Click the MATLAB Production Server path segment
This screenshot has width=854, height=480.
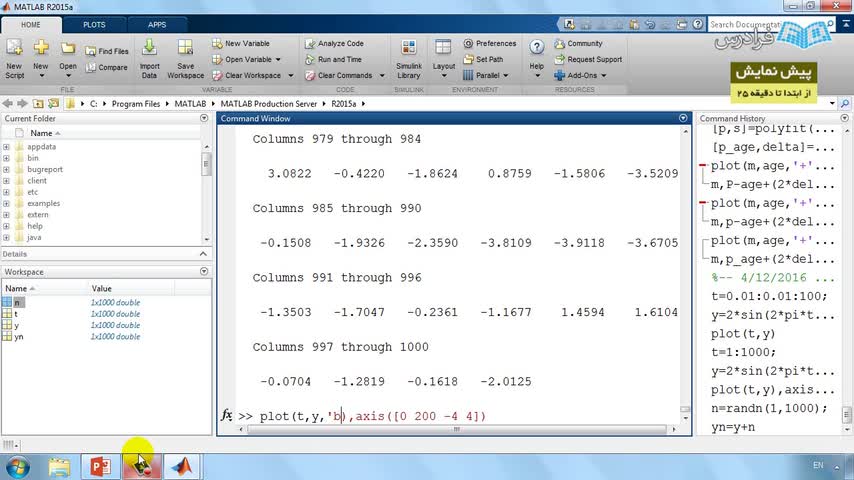(x=269, y=104)
